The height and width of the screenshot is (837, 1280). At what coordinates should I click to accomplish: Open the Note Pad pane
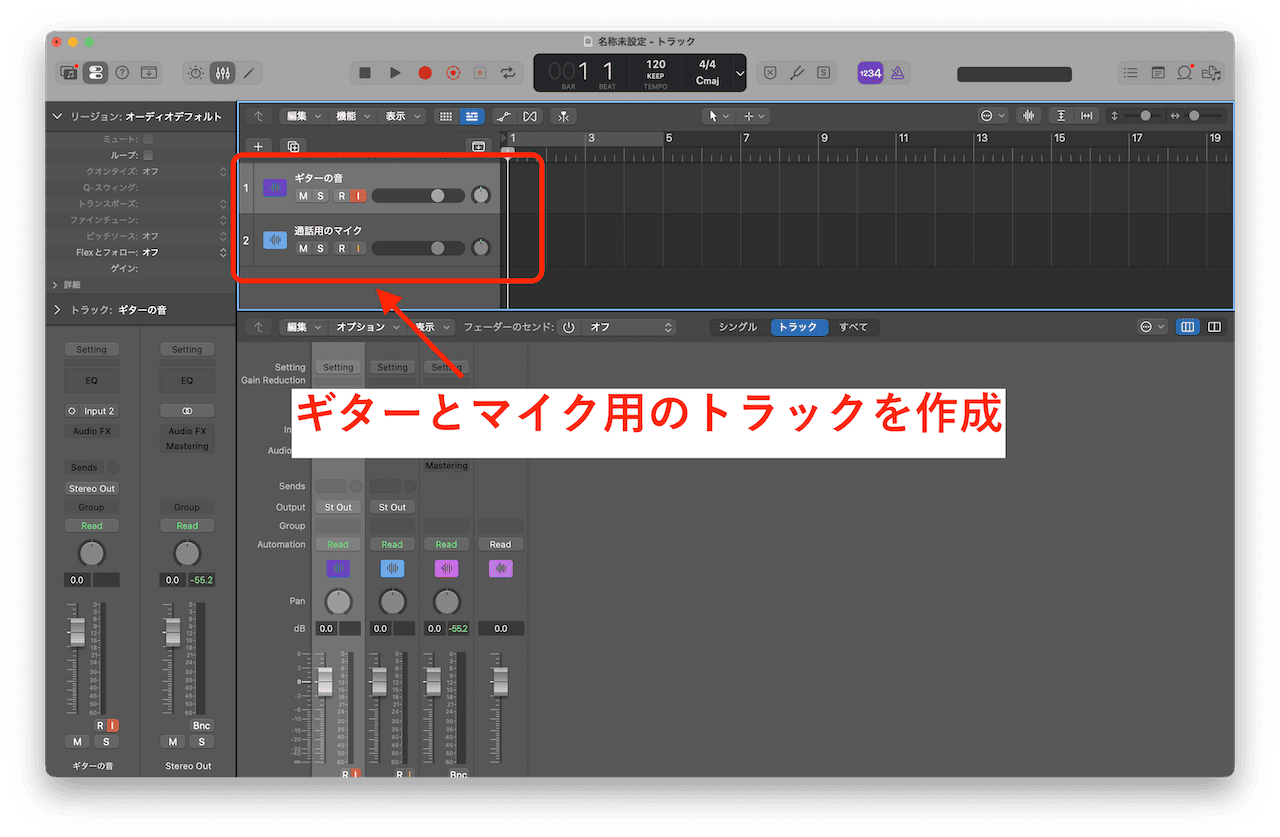[1158, 72]
